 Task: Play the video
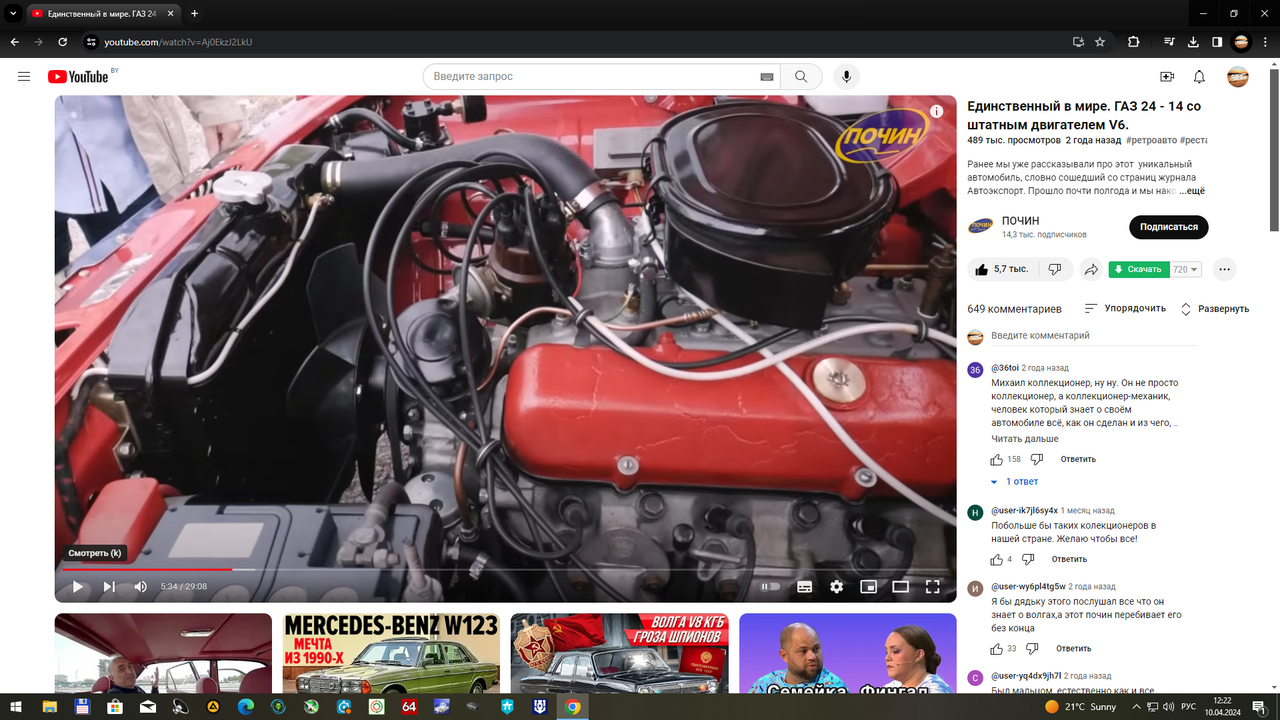click(77, 587)
